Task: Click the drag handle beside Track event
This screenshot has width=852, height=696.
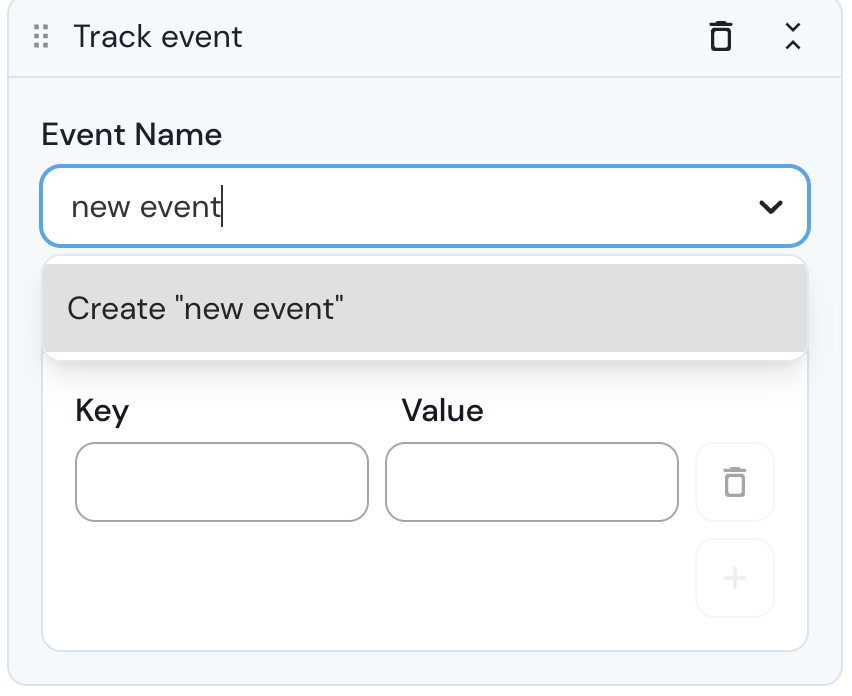Action: [41, 38]
